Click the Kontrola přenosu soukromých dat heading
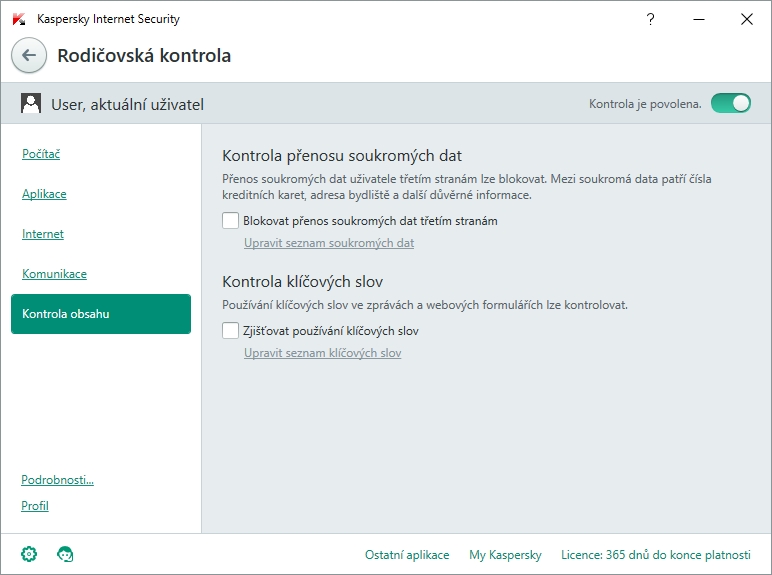The image size is (772, 575). pyautogui.click(x=342, y=156)
